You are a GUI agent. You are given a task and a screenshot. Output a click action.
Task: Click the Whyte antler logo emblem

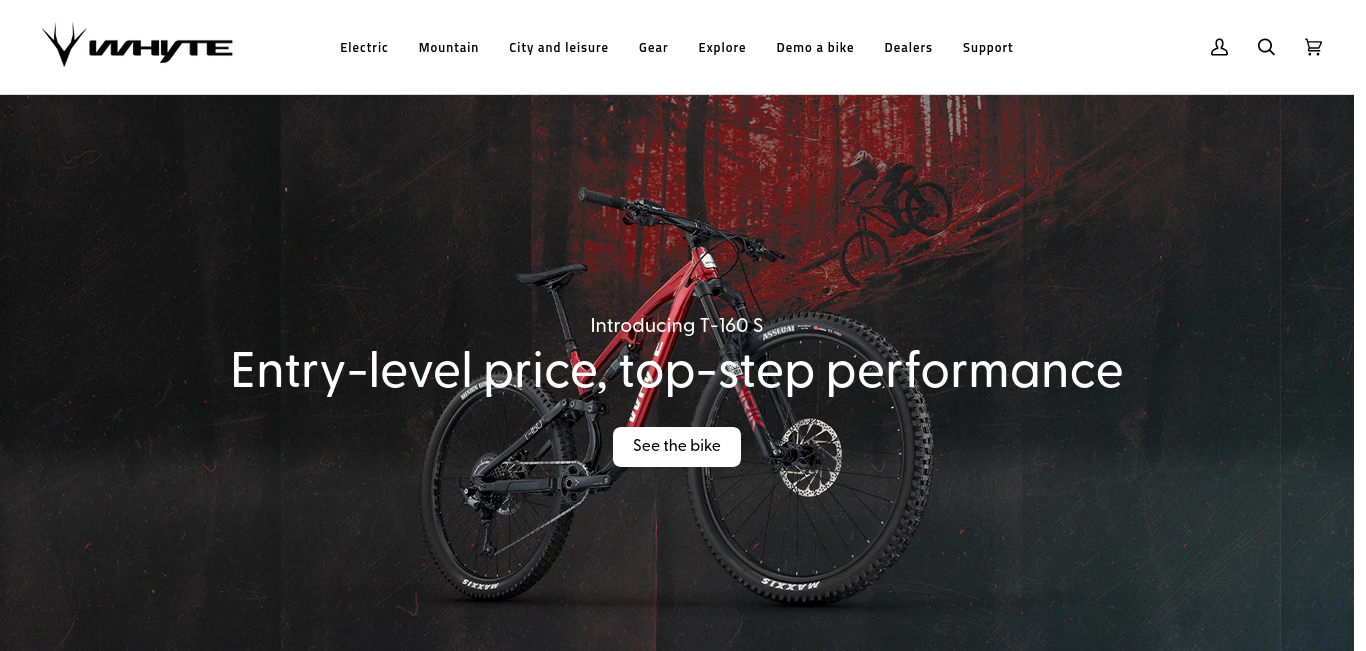[64, 45]
